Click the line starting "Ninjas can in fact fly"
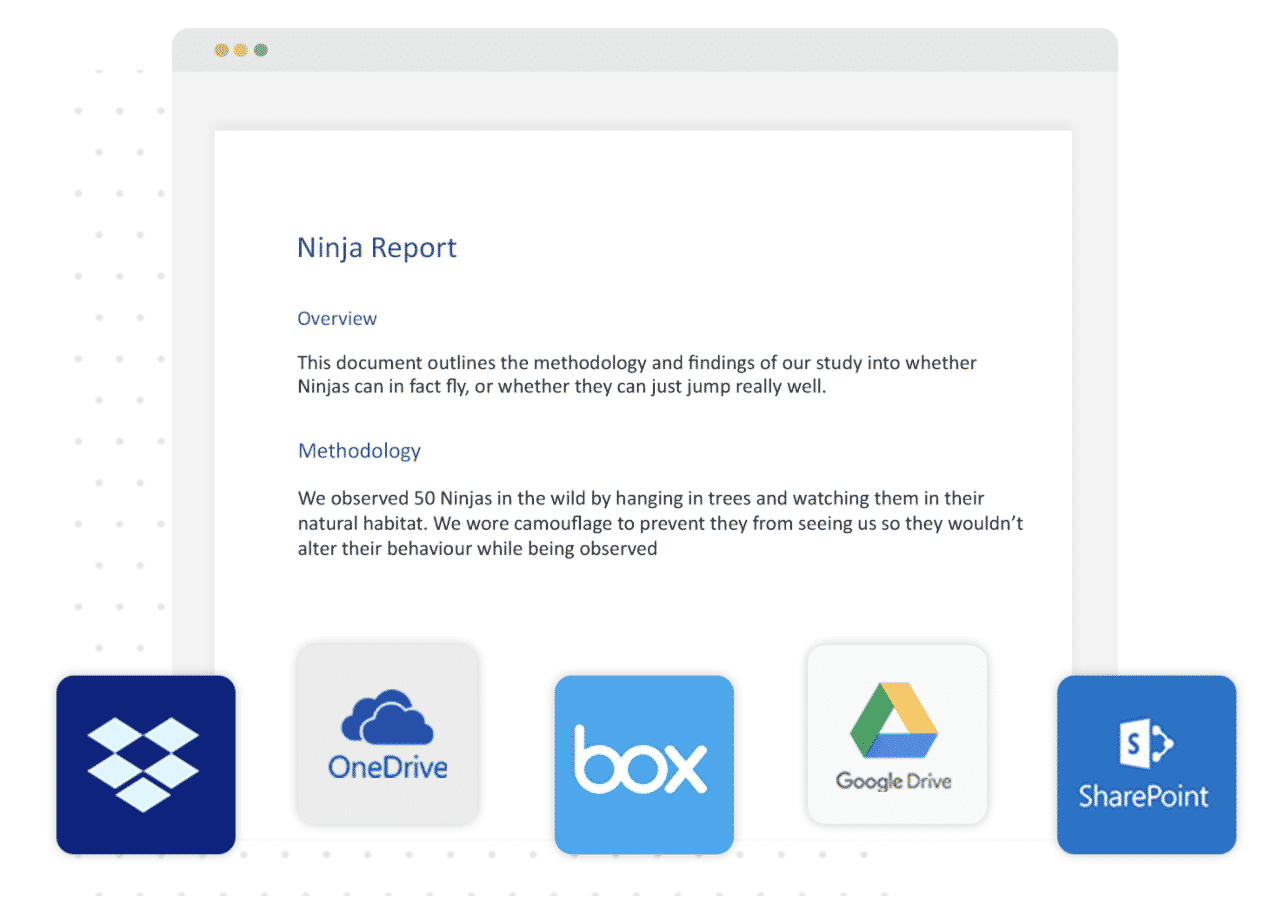The width and height of the screenshot is (1270, 900). tap(562, 387)
